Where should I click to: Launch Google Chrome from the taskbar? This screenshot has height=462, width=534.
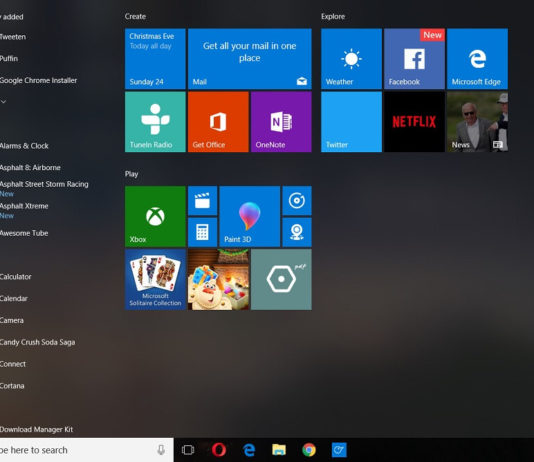[x=309, y=450]
